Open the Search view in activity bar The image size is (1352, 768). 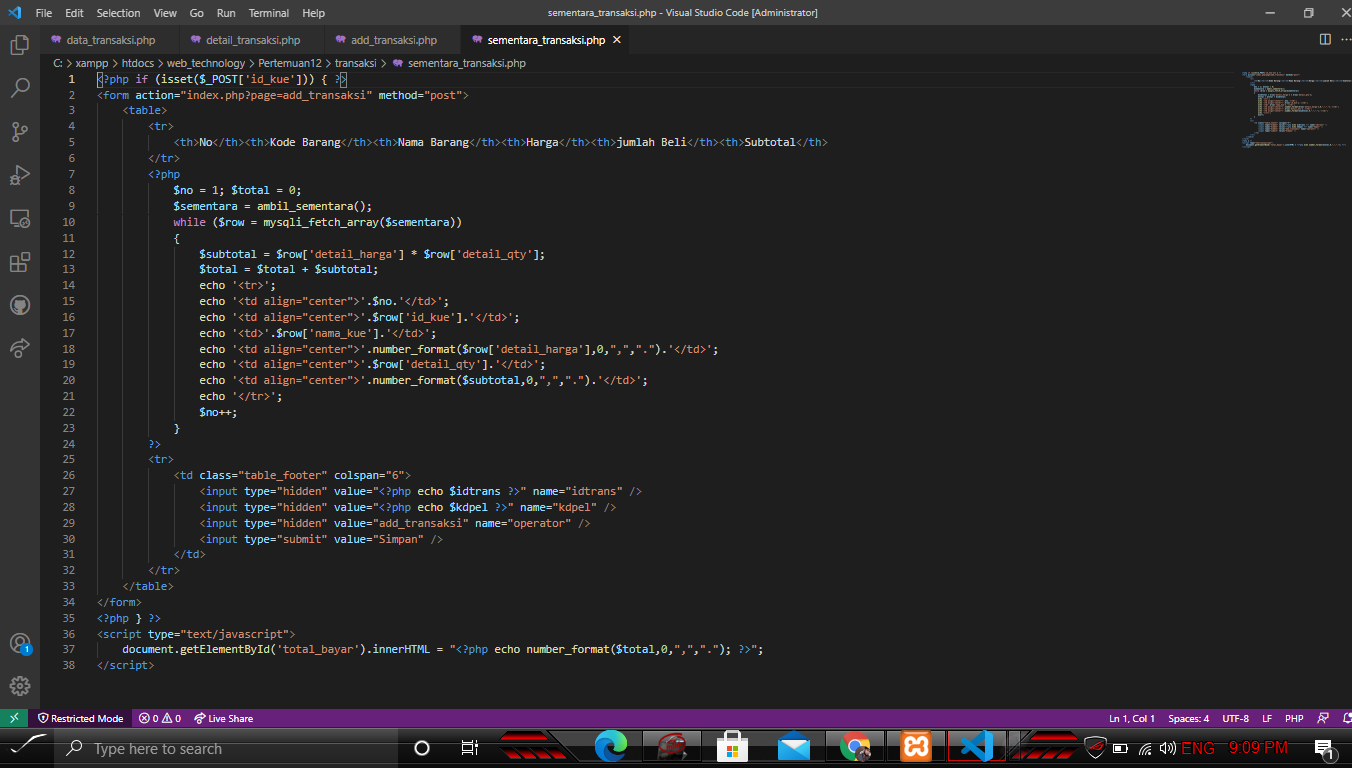tap(20, 88)
